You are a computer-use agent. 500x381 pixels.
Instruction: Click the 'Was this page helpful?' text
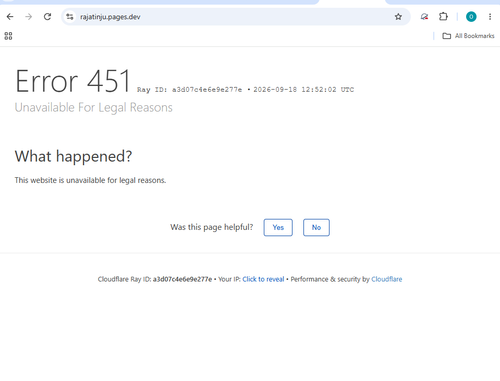click(x=212, y=227)
